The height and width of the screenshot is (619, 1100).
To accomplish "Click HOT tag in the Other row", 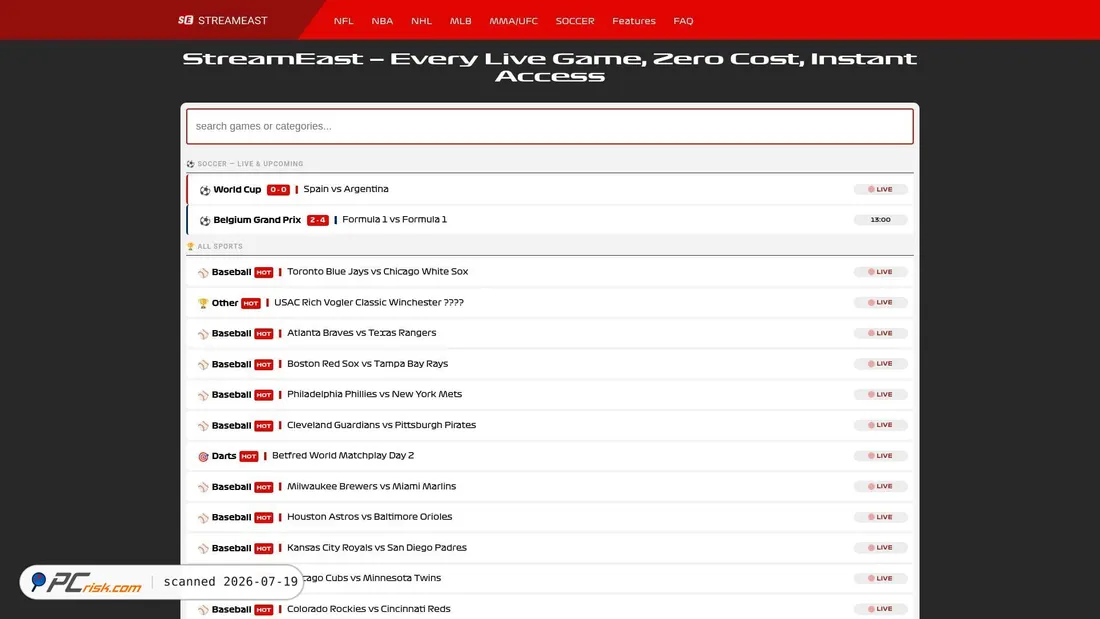I will [250, 303].
